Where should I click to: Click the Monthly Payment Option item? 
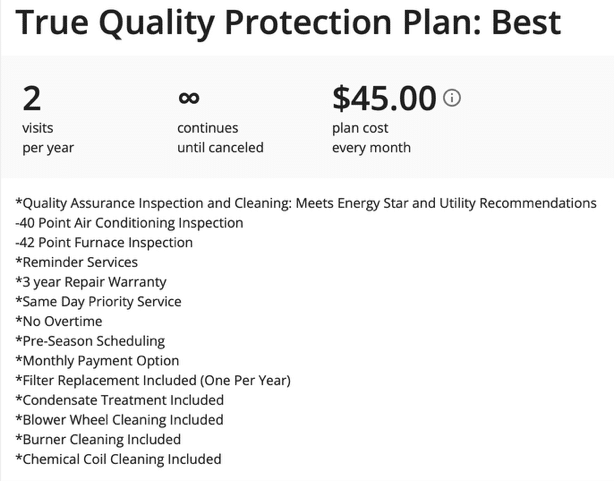97,361
